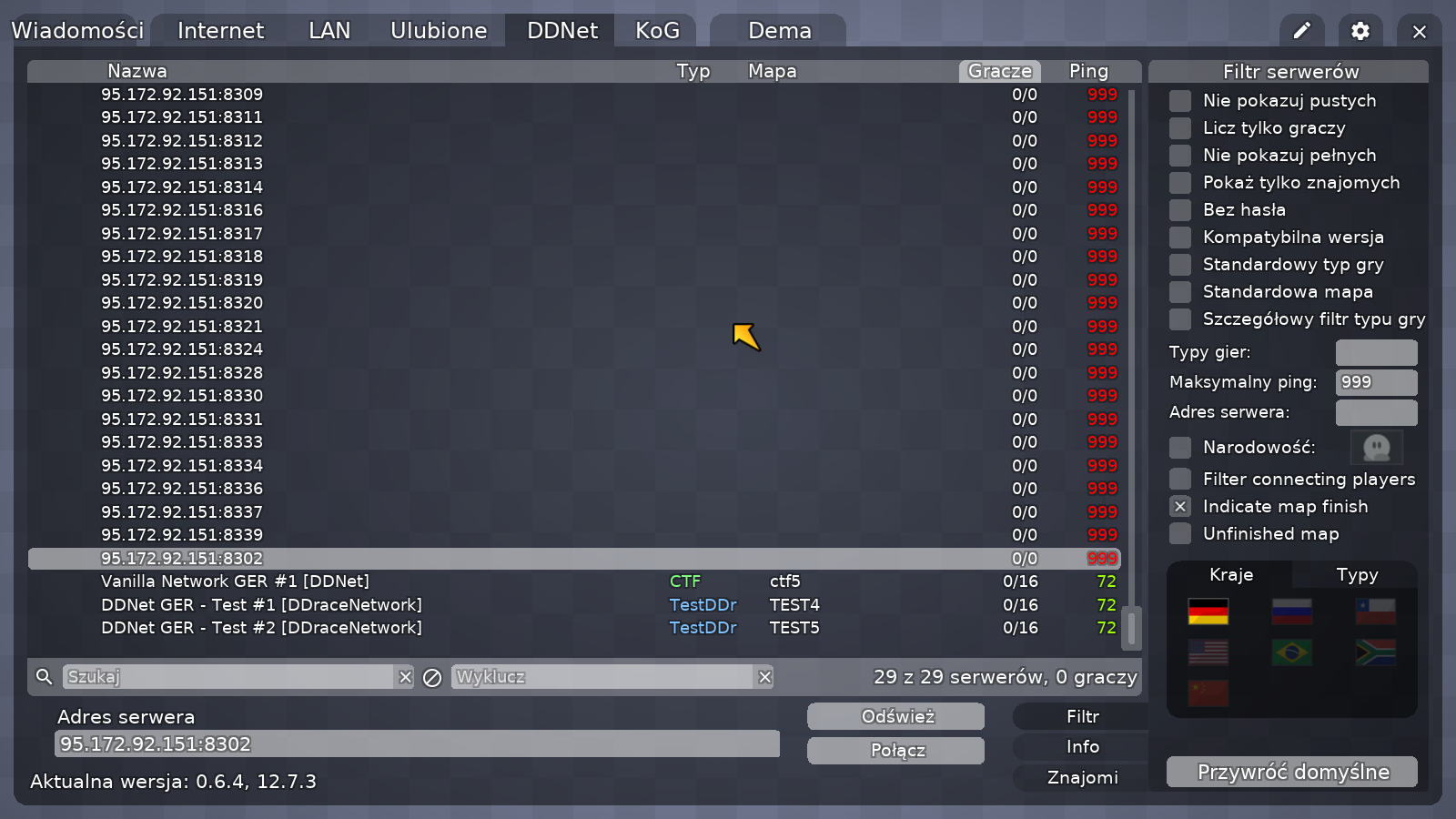The image size is (1456, 819).
Task: Select the Russia flag filter
Action: (1291, 612)
